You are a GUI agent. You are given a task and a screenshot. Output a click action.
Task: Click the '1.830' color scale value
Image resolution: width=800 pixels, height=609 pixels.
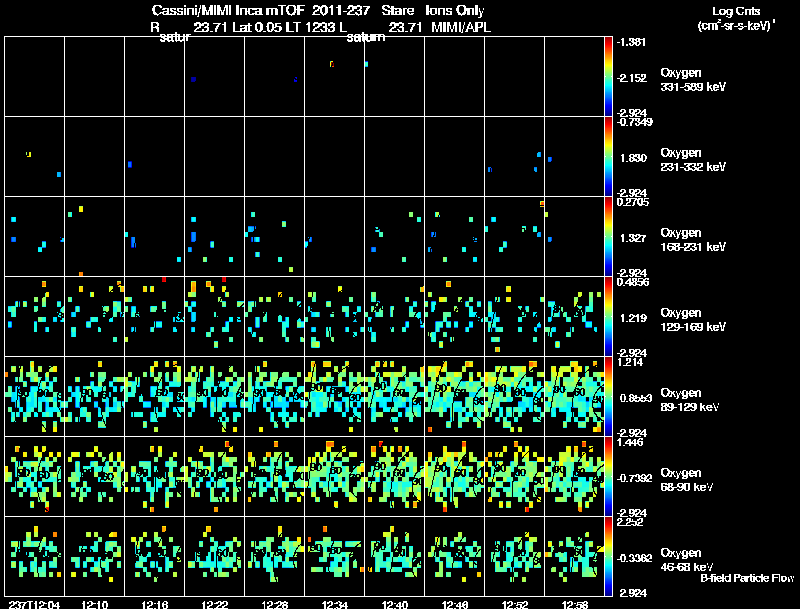(633, 158)
